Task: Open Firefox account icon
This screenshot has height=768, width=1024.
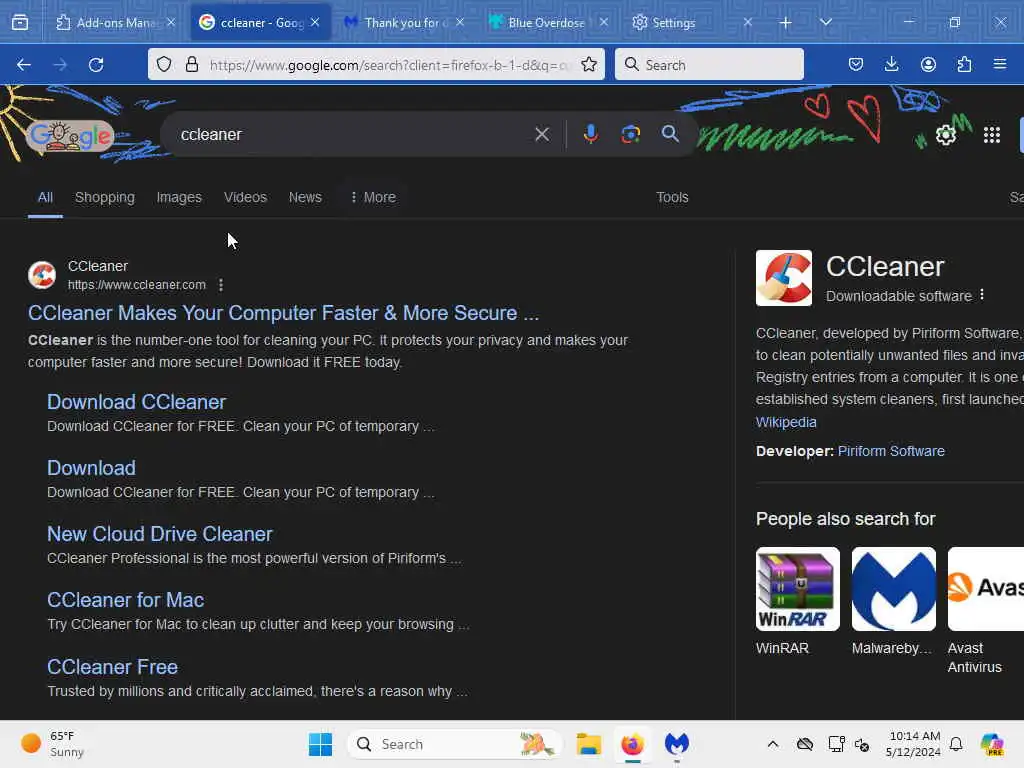Action: click(x=928, y=65)
